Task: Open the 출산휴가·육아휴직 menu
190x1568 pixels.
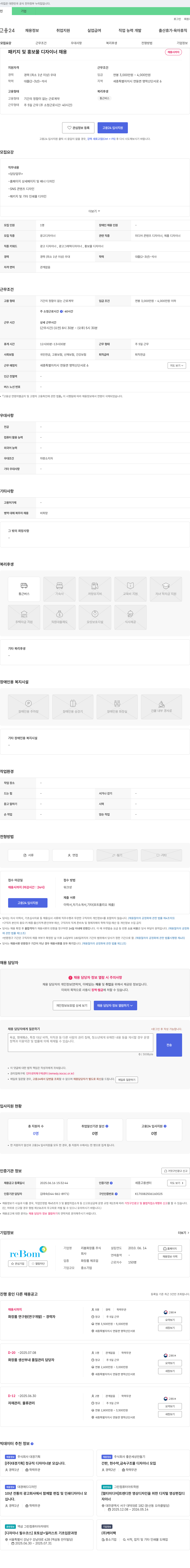Action: [x=173, y=31]
